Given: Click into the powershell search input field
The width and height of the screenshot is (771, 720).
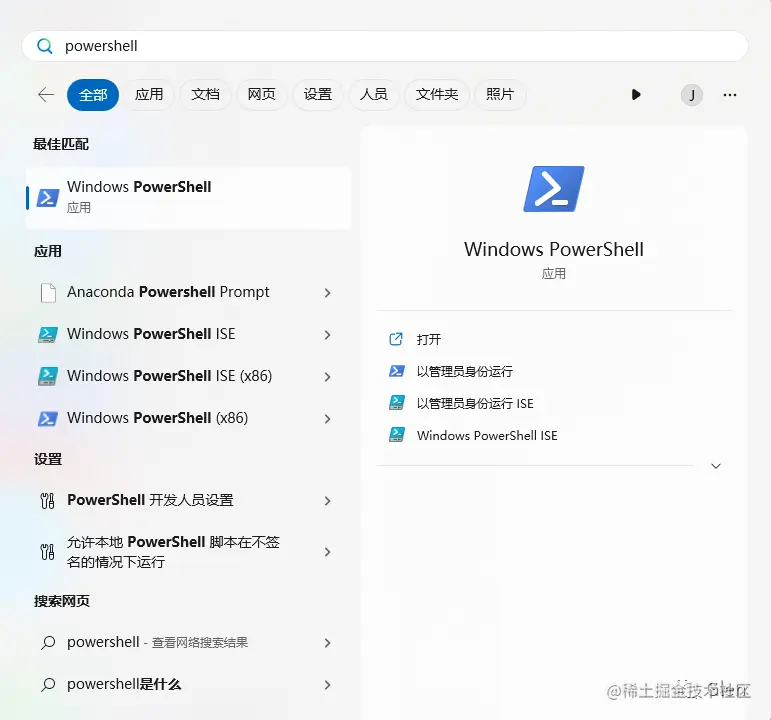Looking at the screenshot, I should [x=385, y=46].
